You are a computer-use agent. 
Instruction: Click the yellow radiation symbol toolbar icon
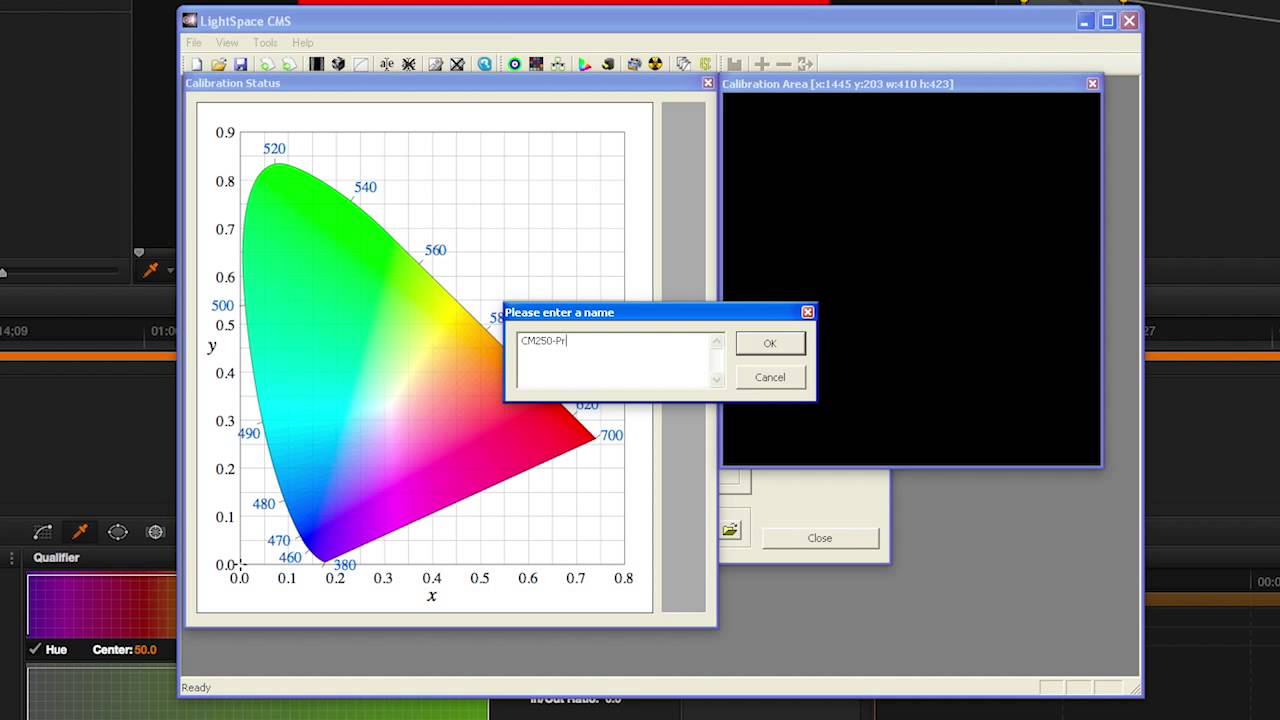click(x=655, y=64)
